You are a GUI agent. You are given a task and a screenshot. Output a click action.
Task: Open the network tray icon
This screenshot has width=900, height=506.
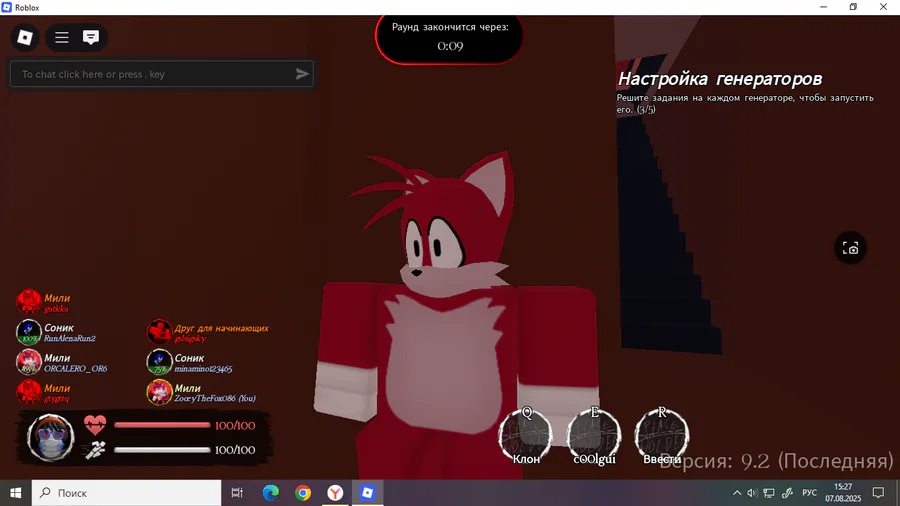pos(769,493)
